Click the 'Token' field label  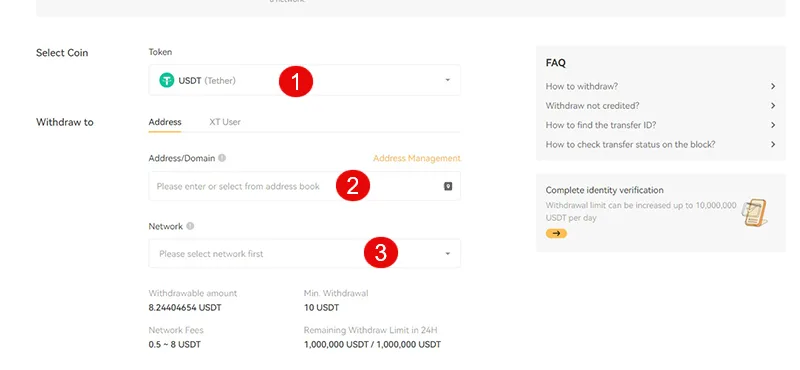(x=160, y=52)
